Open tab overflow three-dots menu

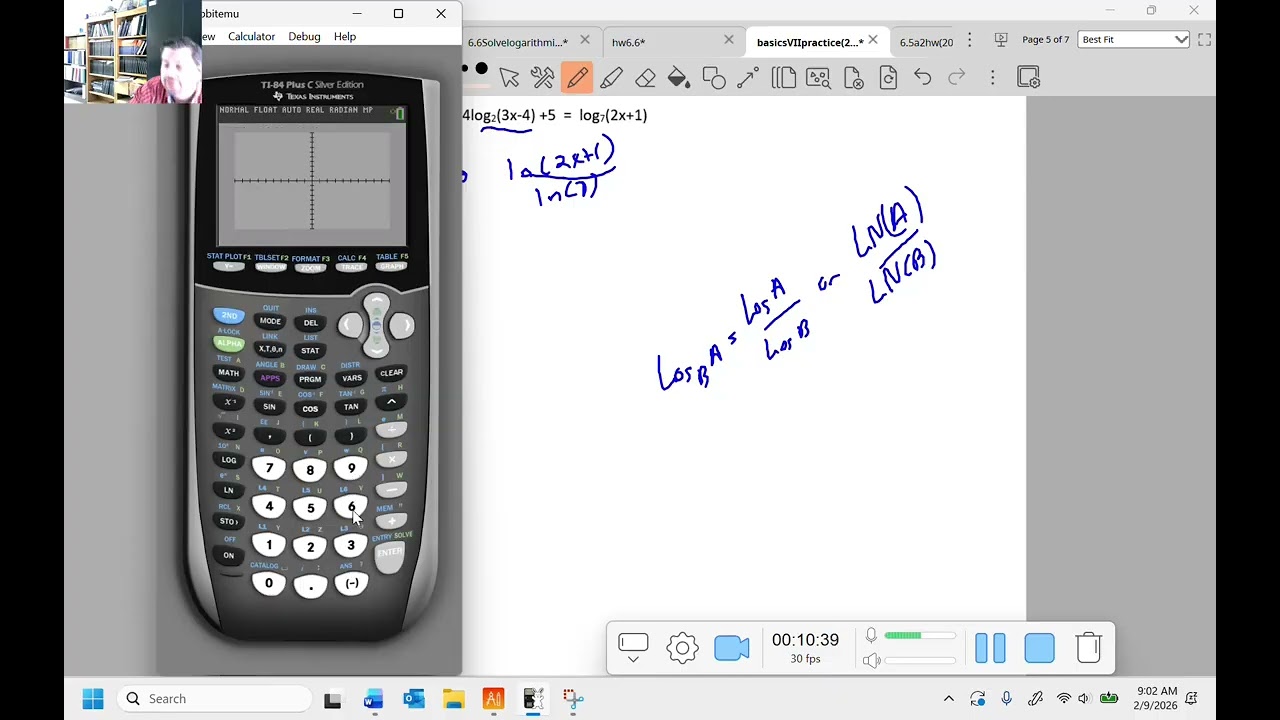point(969,40)
